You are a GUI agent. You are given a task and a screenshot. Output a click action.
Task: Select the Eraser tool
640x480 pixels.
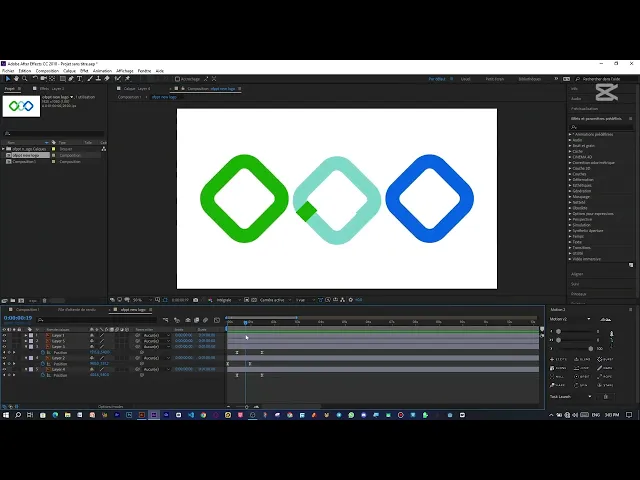[107, 79]
